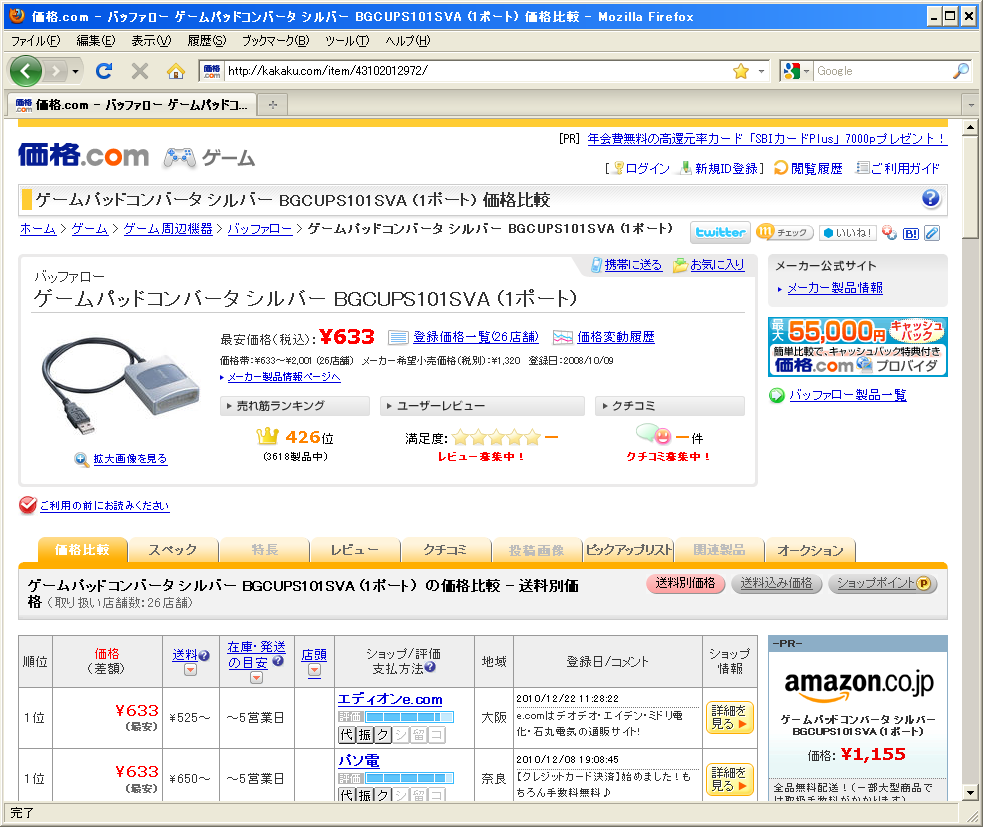Switch to the レビュー tab
Screen dimensions: 983x827
355,549
